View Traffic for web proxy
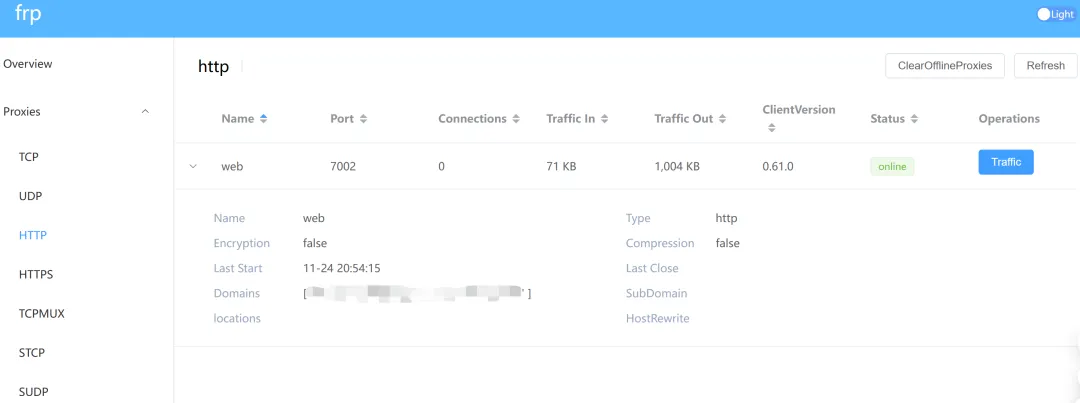Image resolution: width=1080 pixels, height=403 pixels. click(1005, 162)
